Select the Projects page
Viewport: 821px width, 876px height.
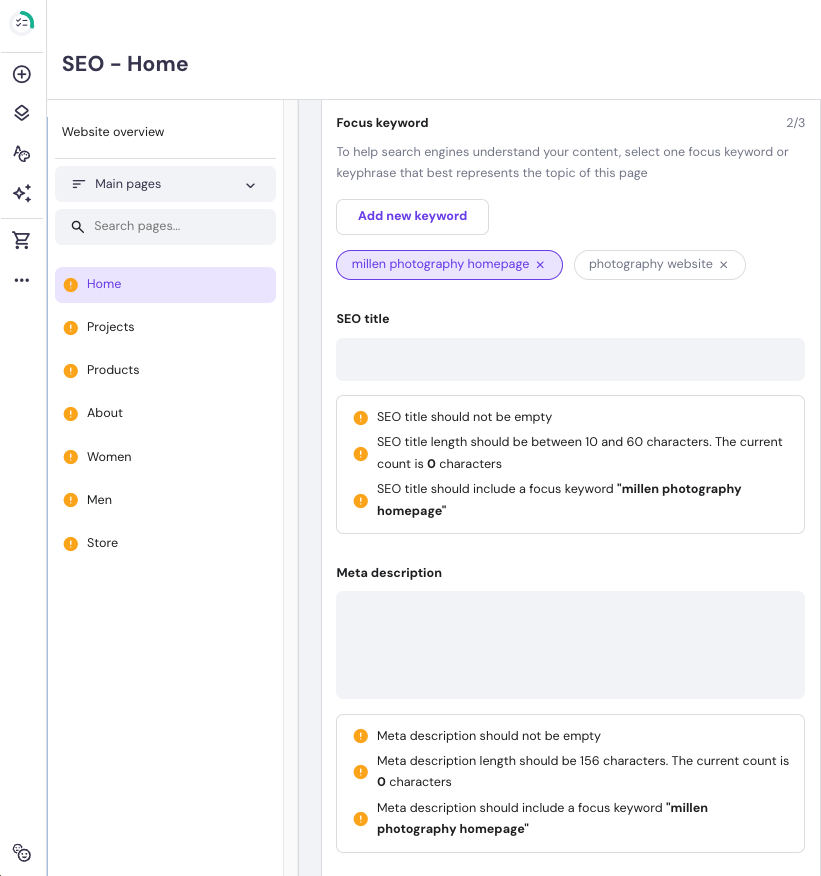[110, 327]
